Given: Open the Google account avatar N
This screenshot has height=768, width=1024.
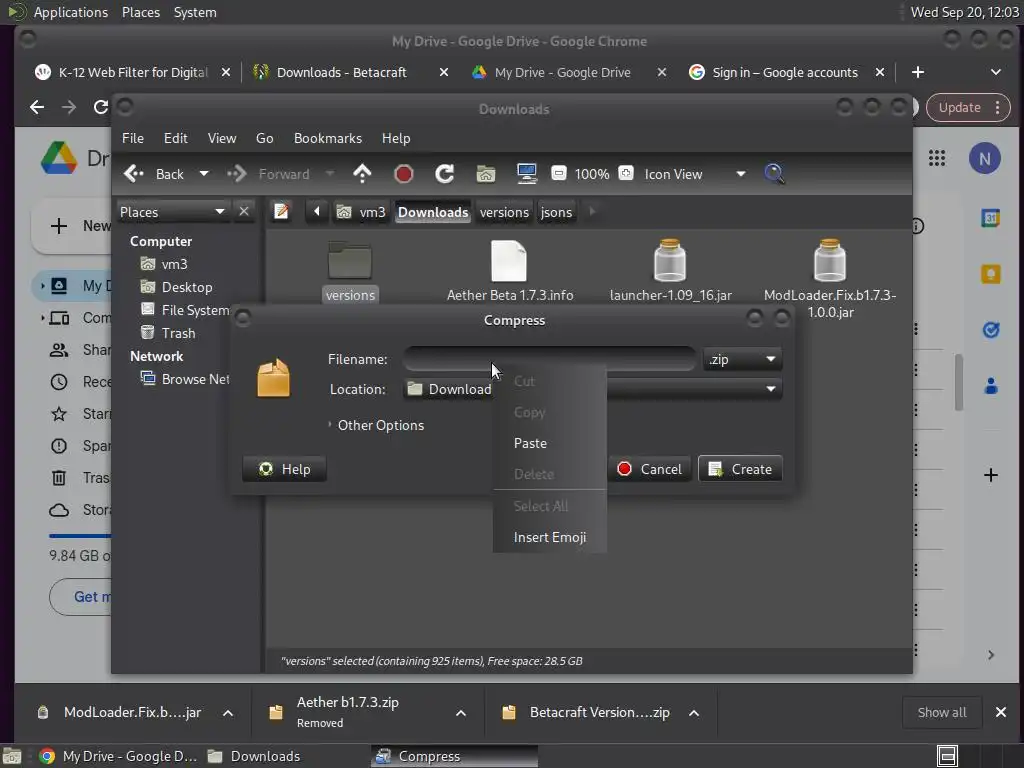Looking at the screenshot, I should tap(984, 159).
